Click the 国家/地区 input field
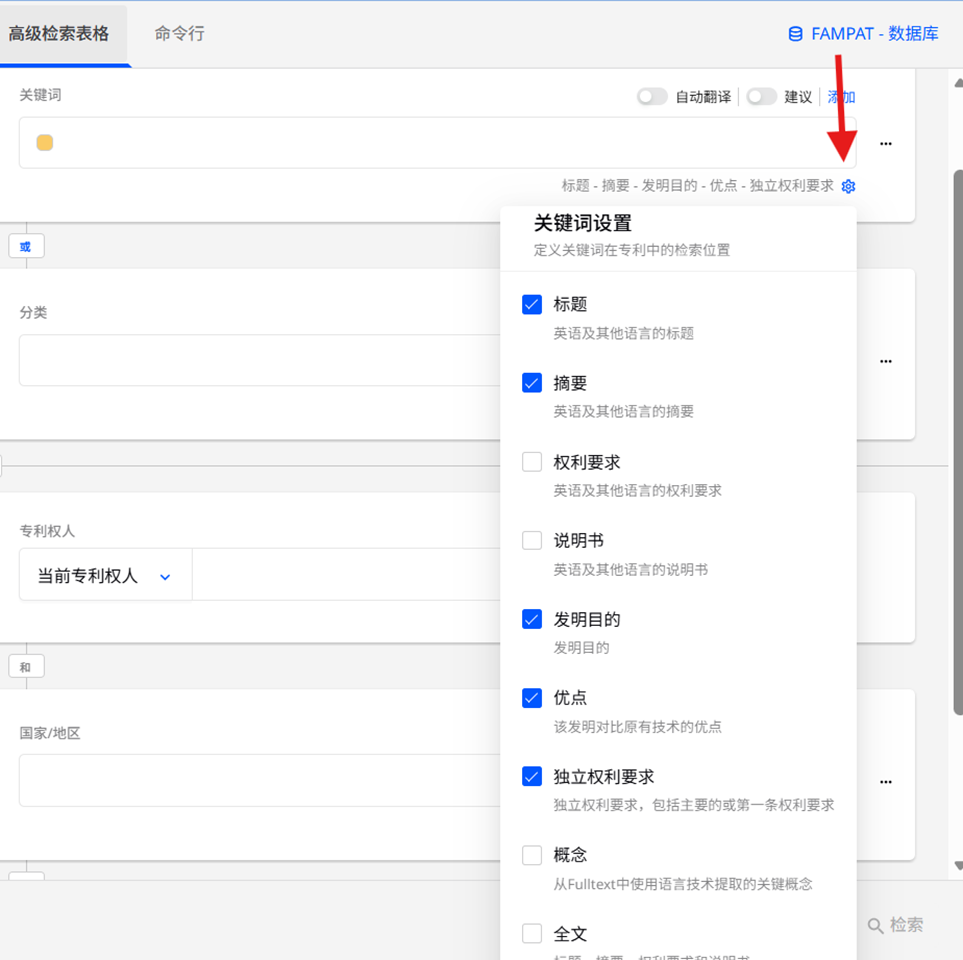Image resolution: width=963 pixels, height=960 pixels. click(260, 780)
